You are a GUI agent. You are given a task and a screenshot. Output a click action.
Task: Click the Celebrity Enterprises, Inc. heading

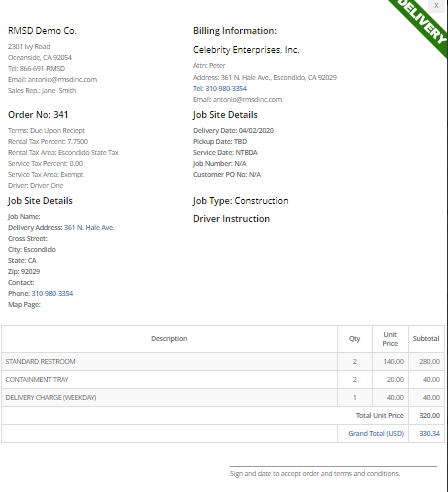tap(246, 50)
